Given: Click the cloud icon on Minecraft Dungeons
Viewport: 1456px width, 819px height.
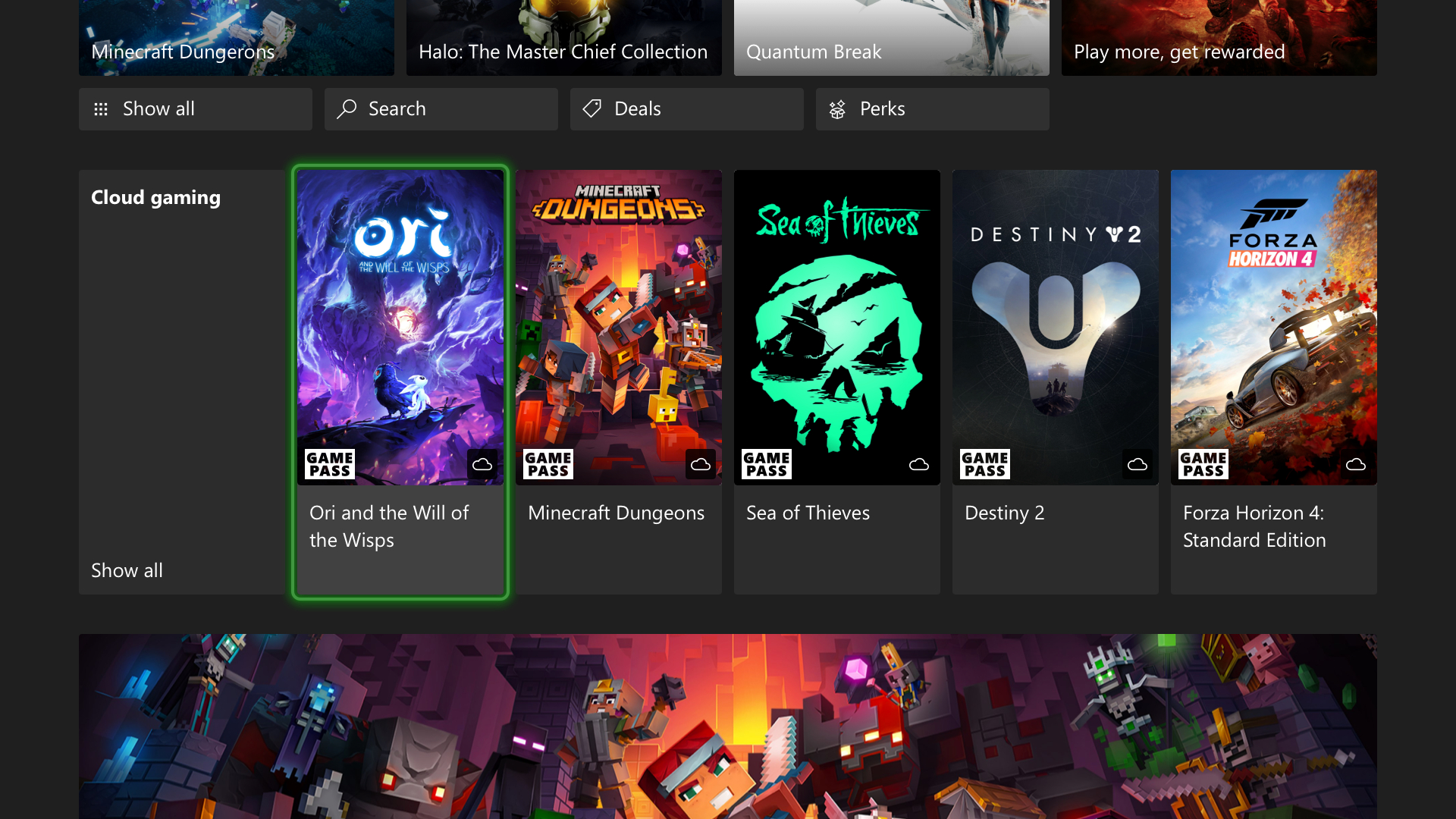Looking at the screenshot, I should (699, 463).
